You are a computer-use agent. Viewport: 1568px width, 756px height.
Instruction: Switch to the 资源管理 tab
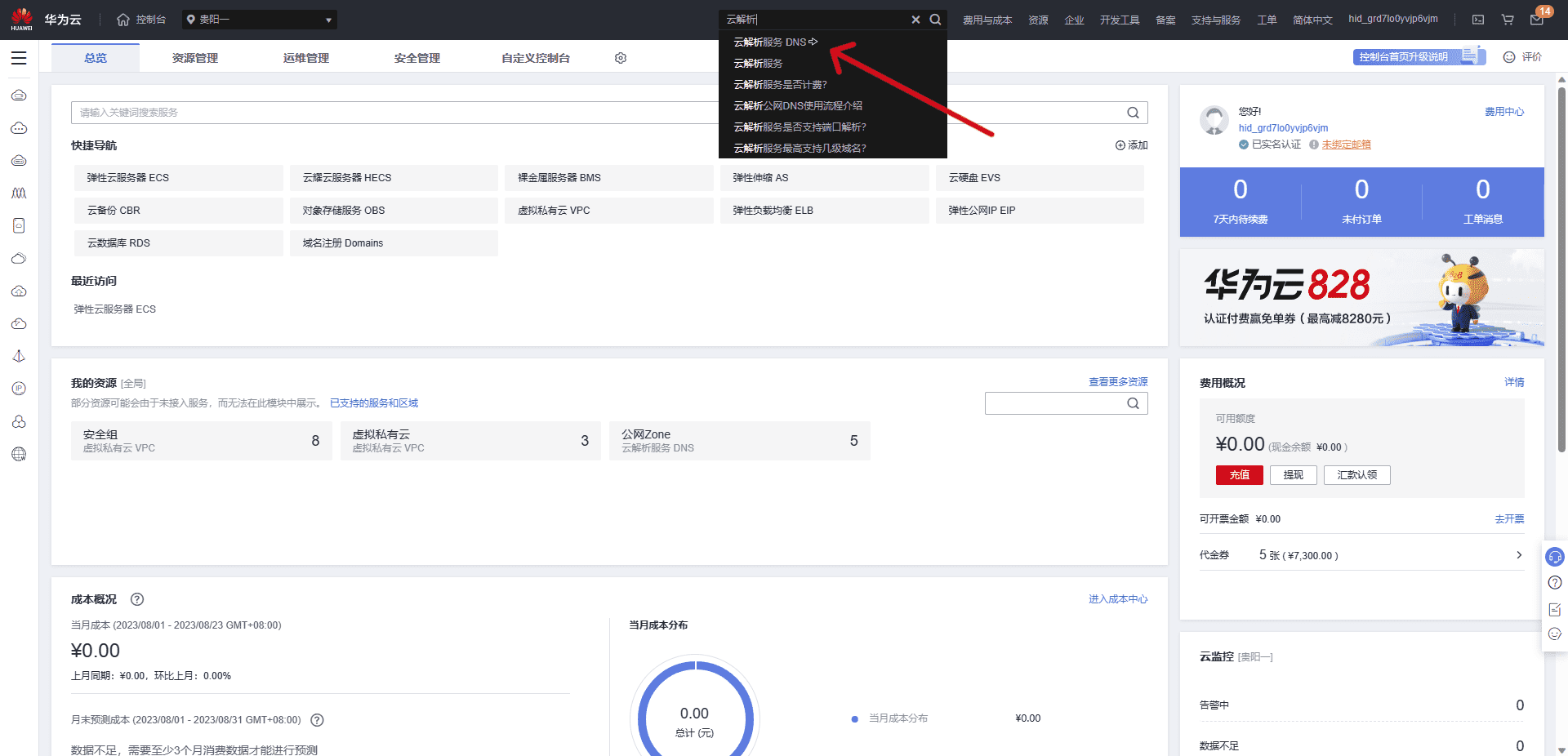195,58
